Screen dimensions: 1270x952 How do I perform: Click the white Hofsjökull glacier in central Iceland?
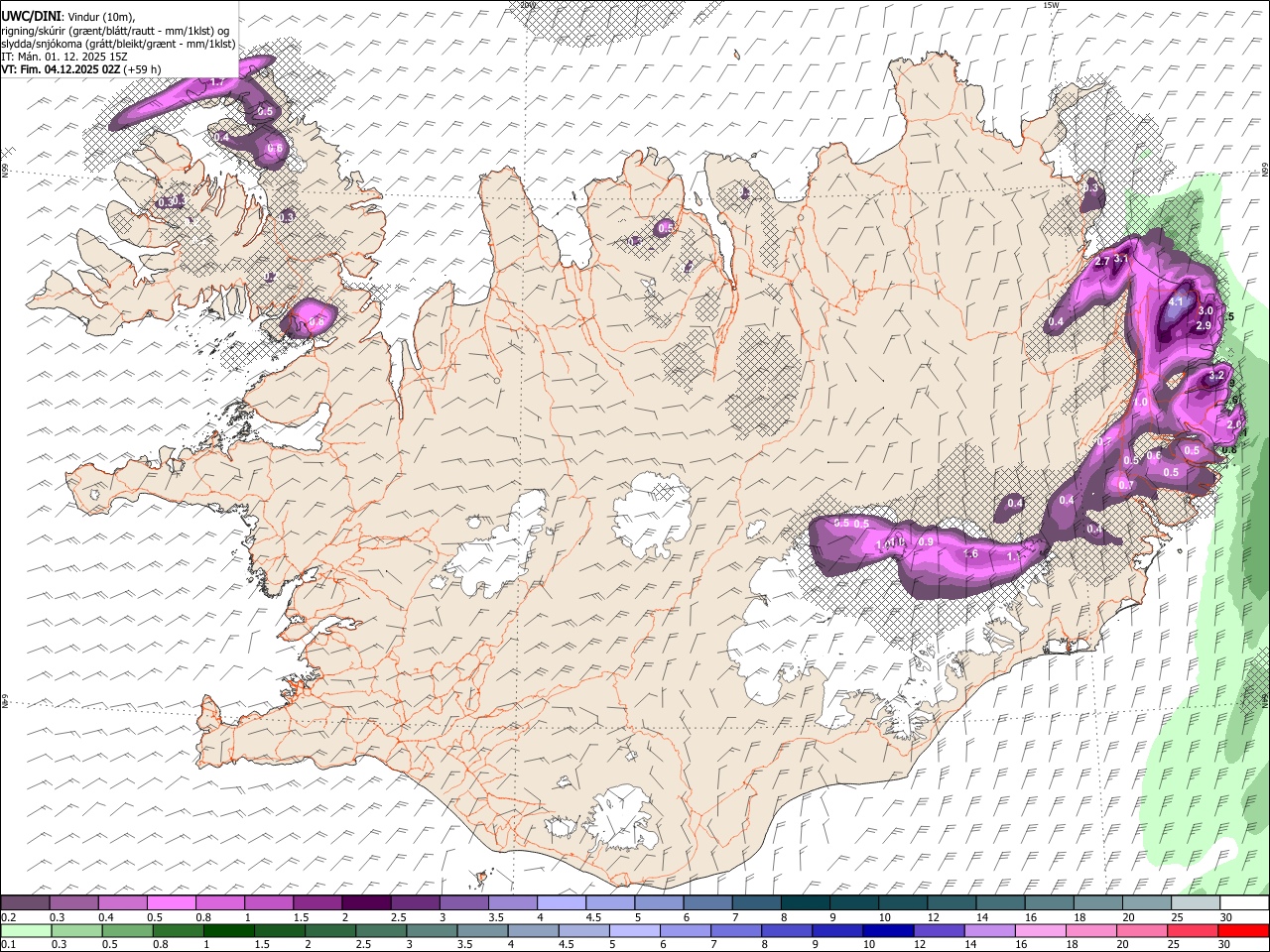(652, 513)
